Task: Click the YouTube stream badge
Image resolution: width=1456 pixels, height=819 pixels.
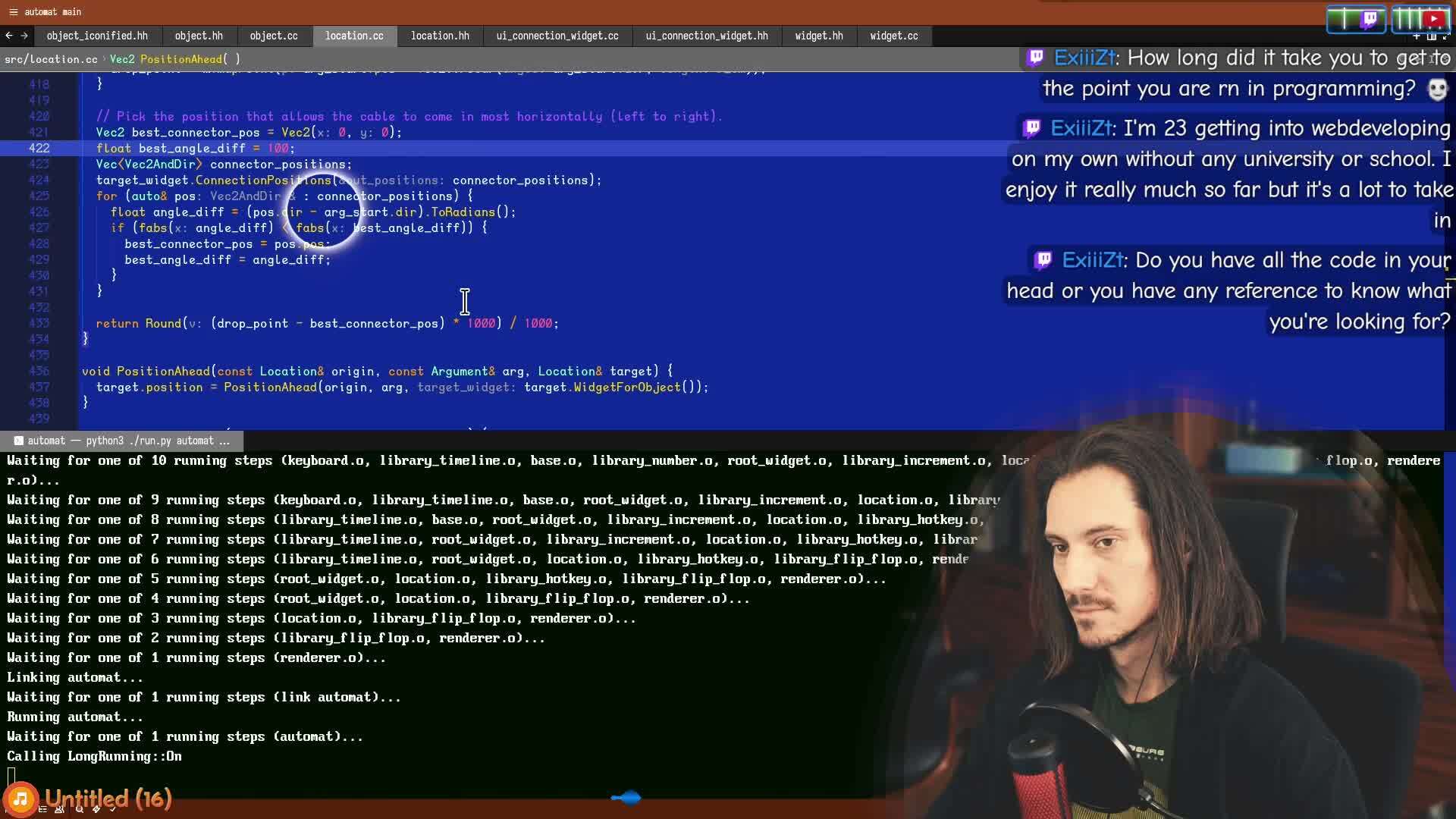Action: [1420, 20]
